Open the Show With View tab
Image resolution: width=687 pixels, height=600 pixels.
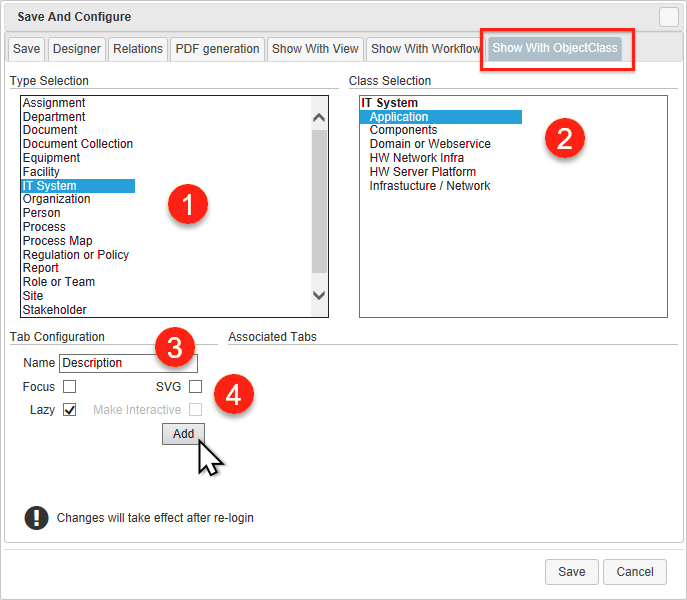pos(315,48)
